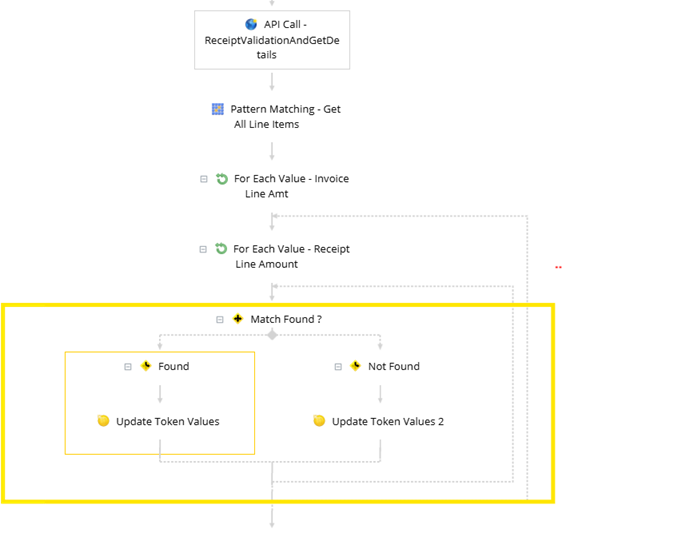Click the API Call globe icon
The height and width of the screenshot is (533, 687).
251,24
